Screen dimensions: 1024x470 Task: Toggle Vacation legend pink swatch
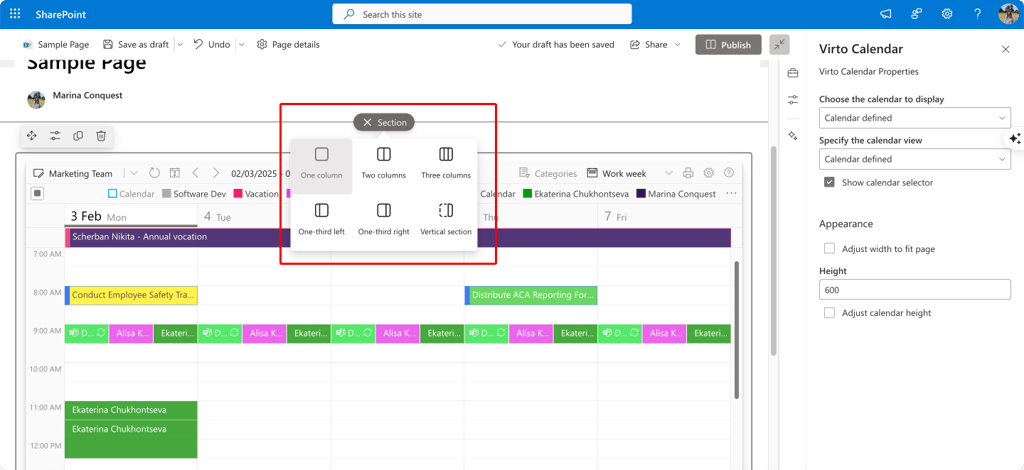[238, 194]
